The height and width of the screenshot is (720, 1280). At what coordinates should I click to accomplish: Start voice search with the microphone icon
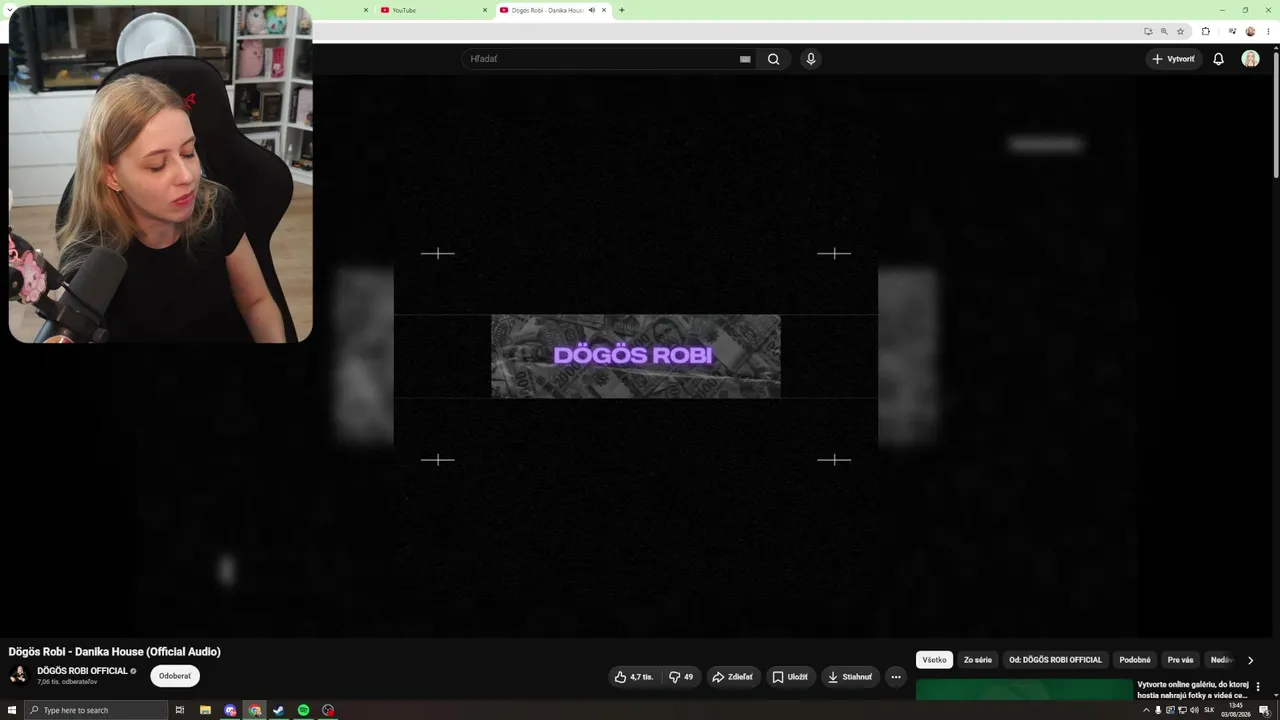(811, 59)
